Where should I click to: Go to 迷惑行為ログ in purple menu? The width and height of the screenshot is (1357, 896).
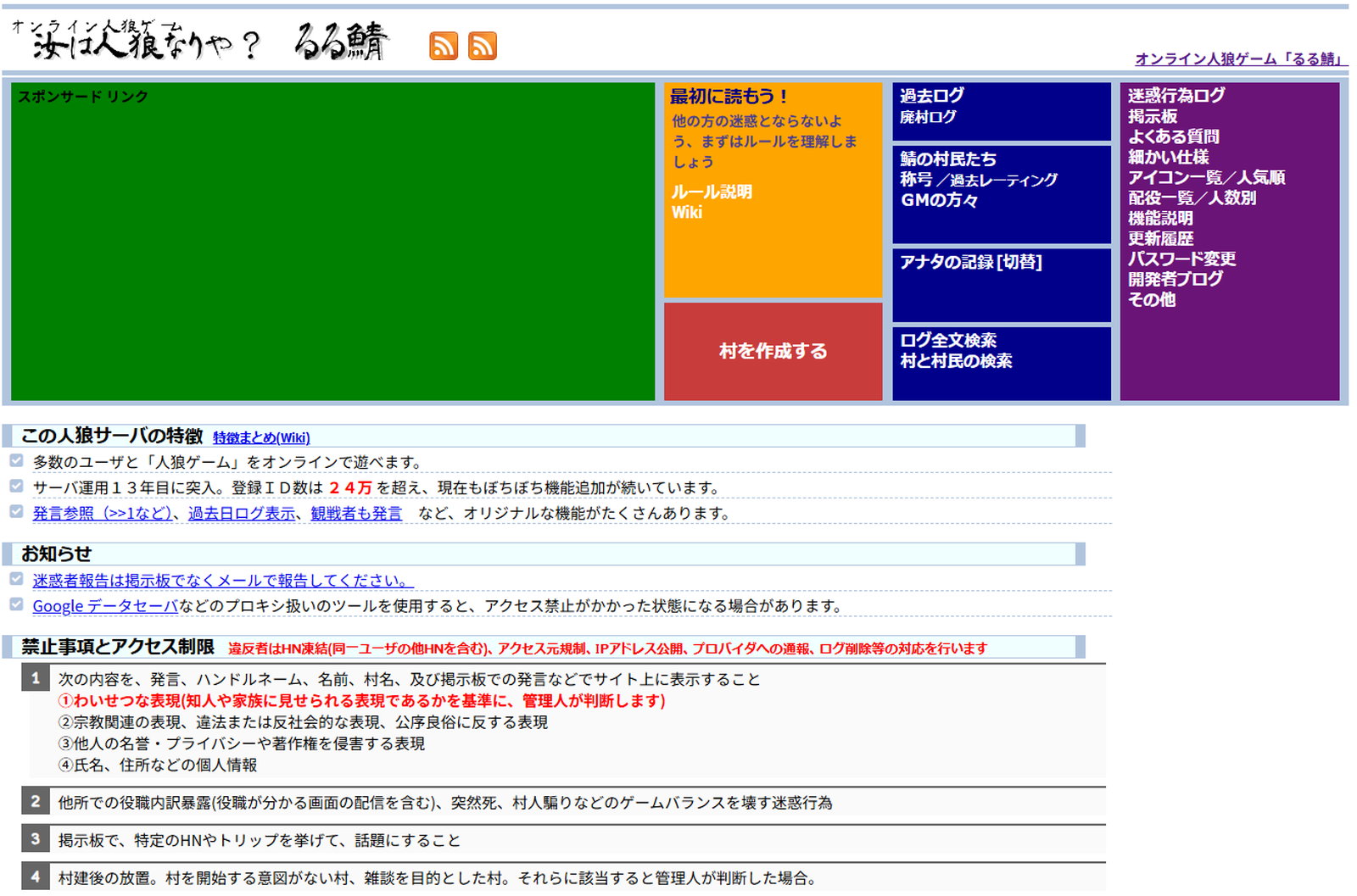[1176, 96]
